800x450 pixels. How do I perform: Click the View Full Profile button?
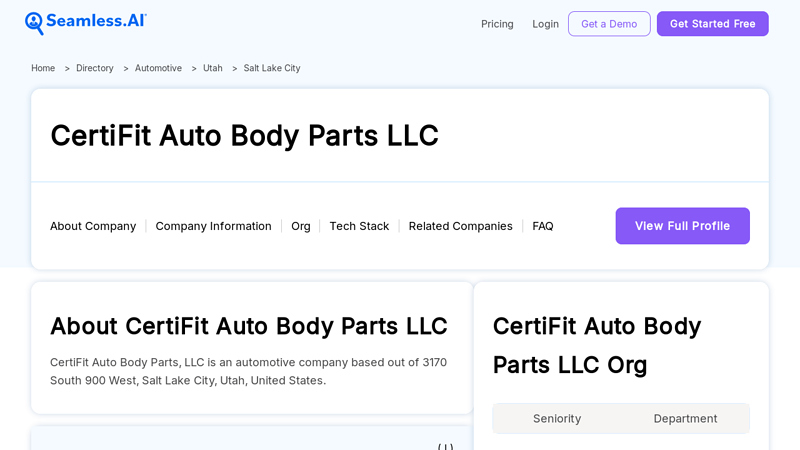tap(683, 226)
